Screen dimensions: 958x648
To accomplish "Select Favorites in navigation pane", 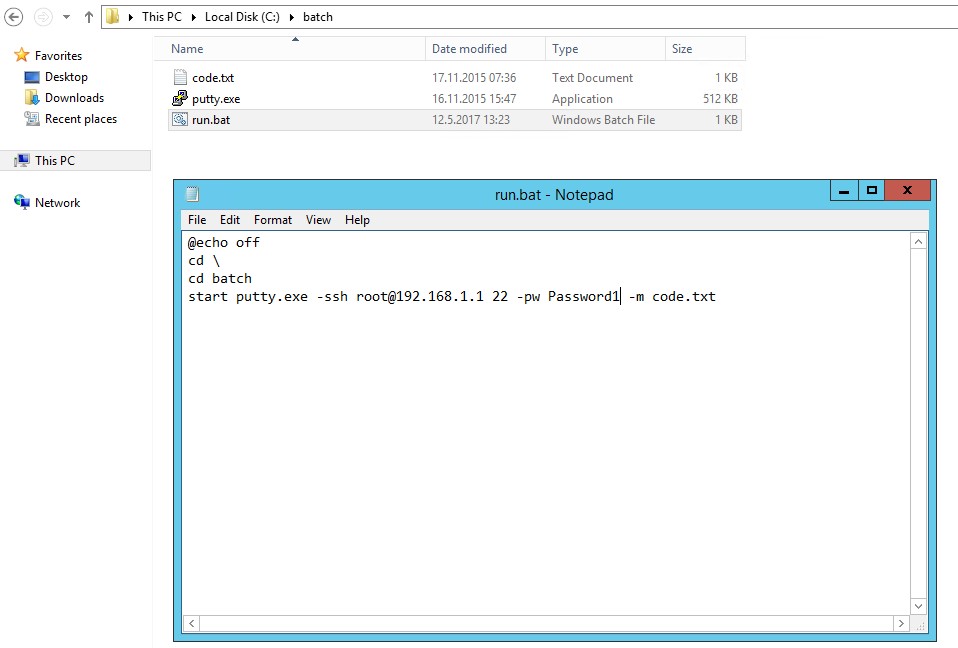I will 58,56.
